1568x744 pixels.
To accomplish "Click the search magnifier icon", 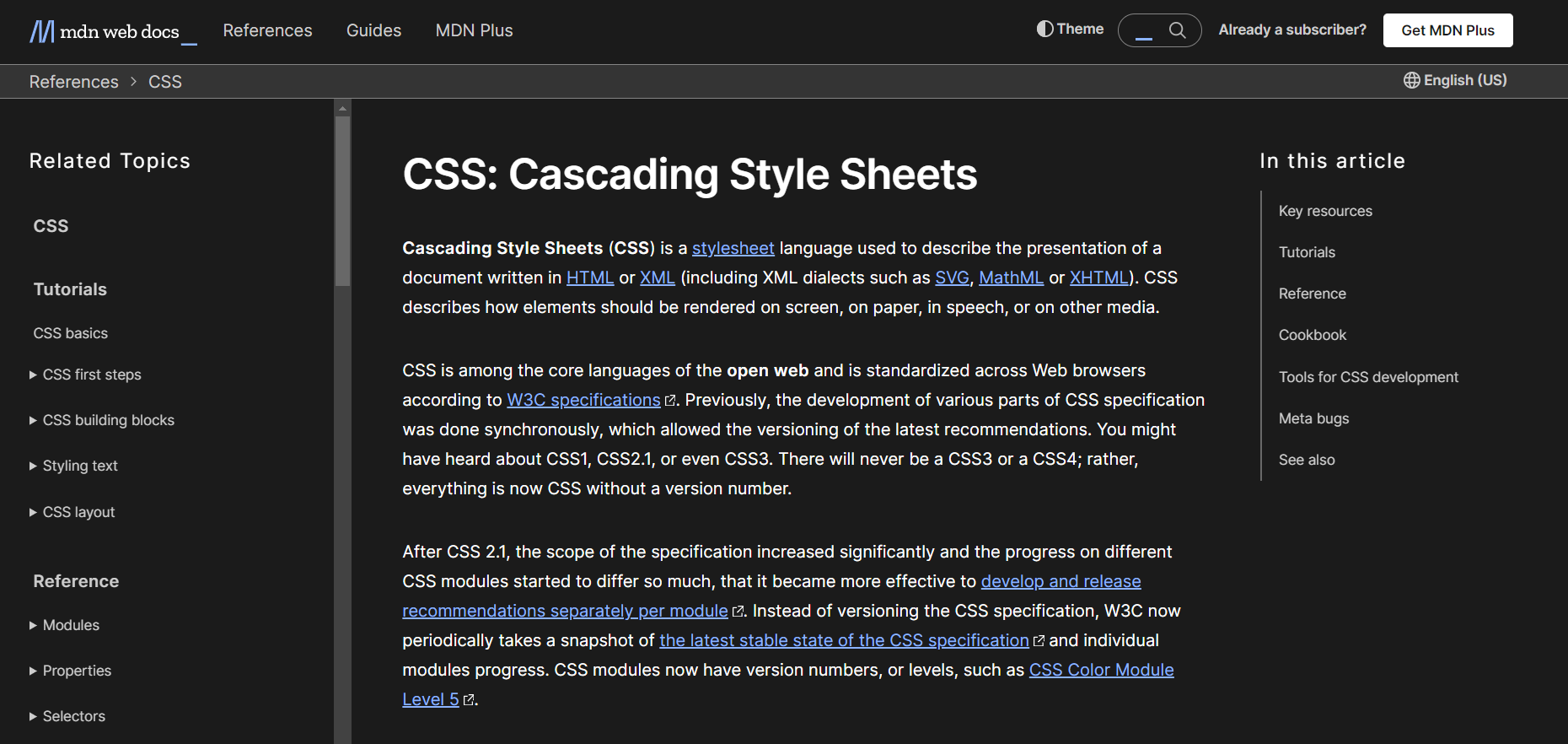I will coord(1178,30).
